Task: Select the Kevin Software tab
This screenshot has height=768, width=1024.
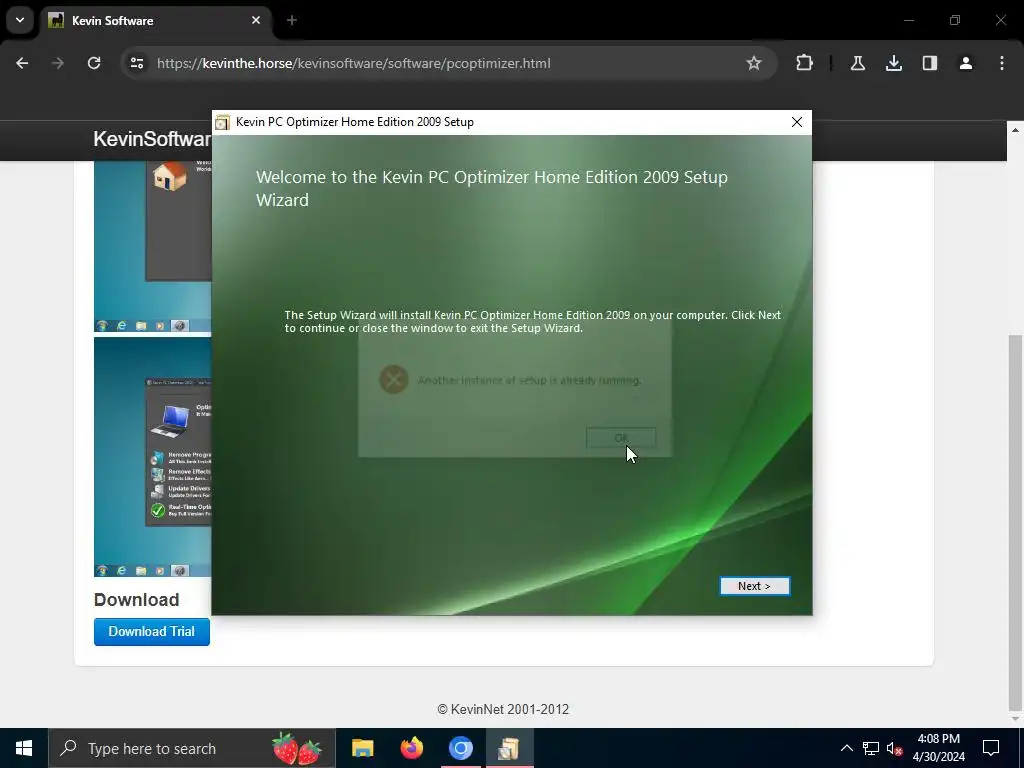Action: click(157, 21)
